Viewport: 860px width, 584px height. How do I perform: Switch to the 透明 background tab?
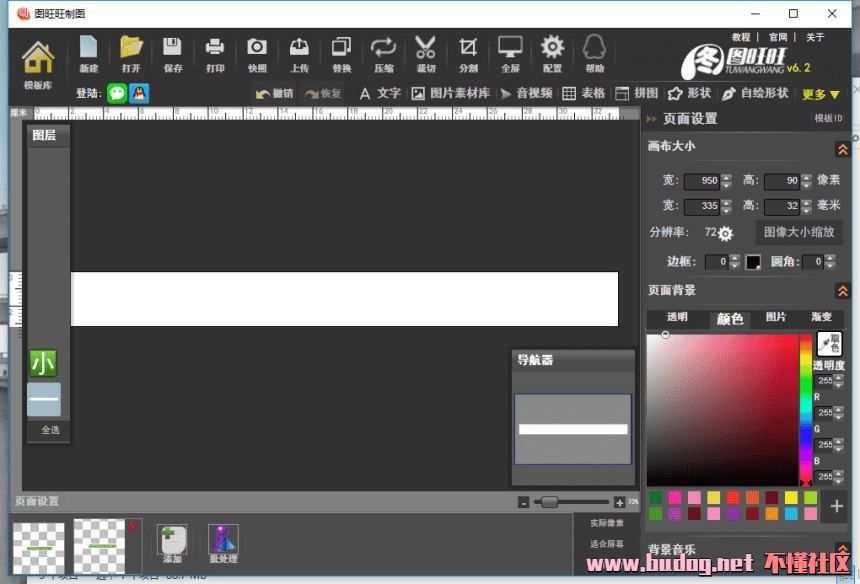[x=677, y=318]
